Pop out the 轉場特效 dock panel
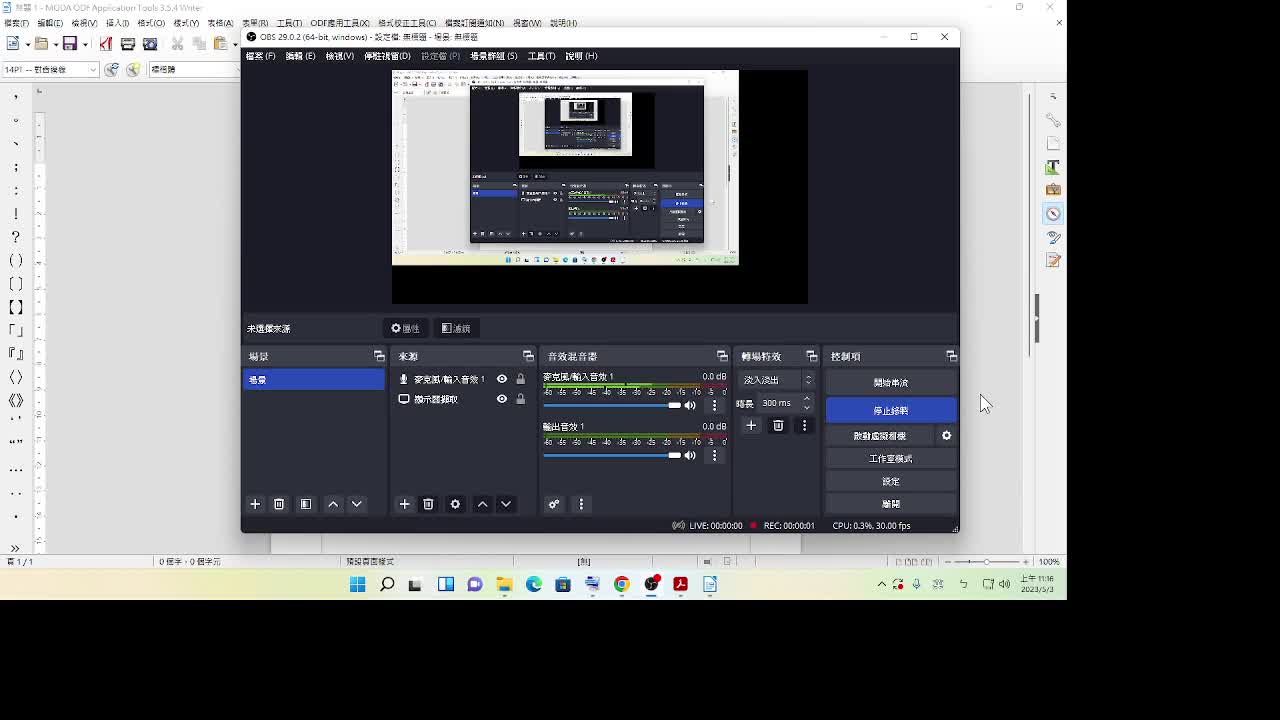This screenshot has height=720, width=1280. pos(811,356)
